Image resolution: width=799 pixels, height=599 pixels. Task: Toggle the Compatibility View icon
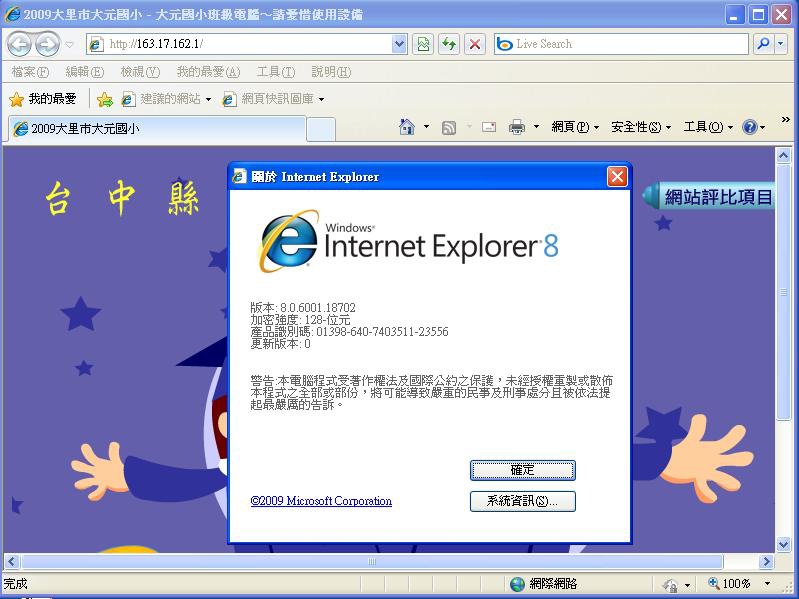click(423, 44)
